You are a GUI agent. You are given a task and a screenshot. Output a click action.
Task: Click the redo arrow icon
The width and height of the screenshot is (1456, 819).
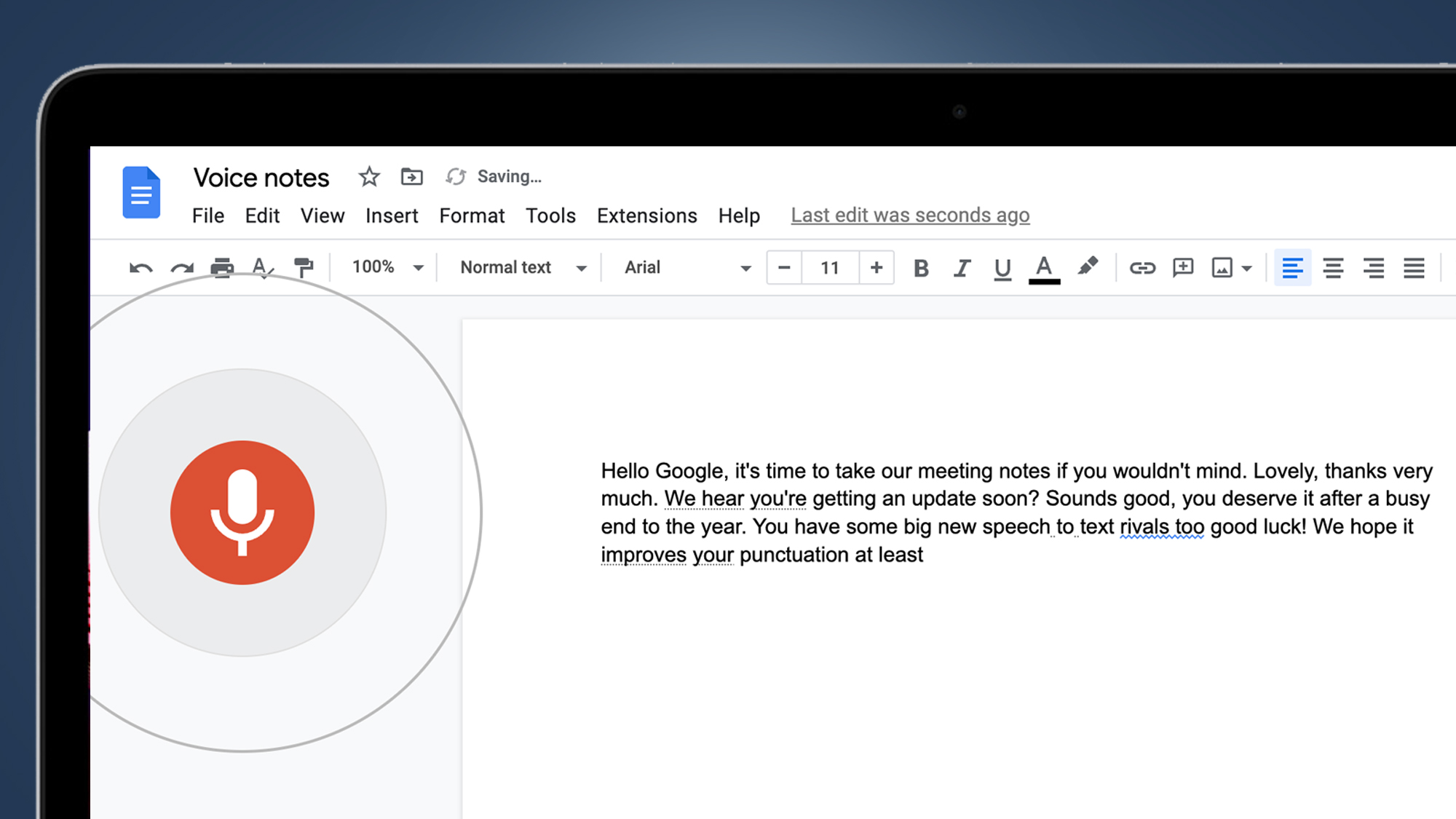[182, 268]
